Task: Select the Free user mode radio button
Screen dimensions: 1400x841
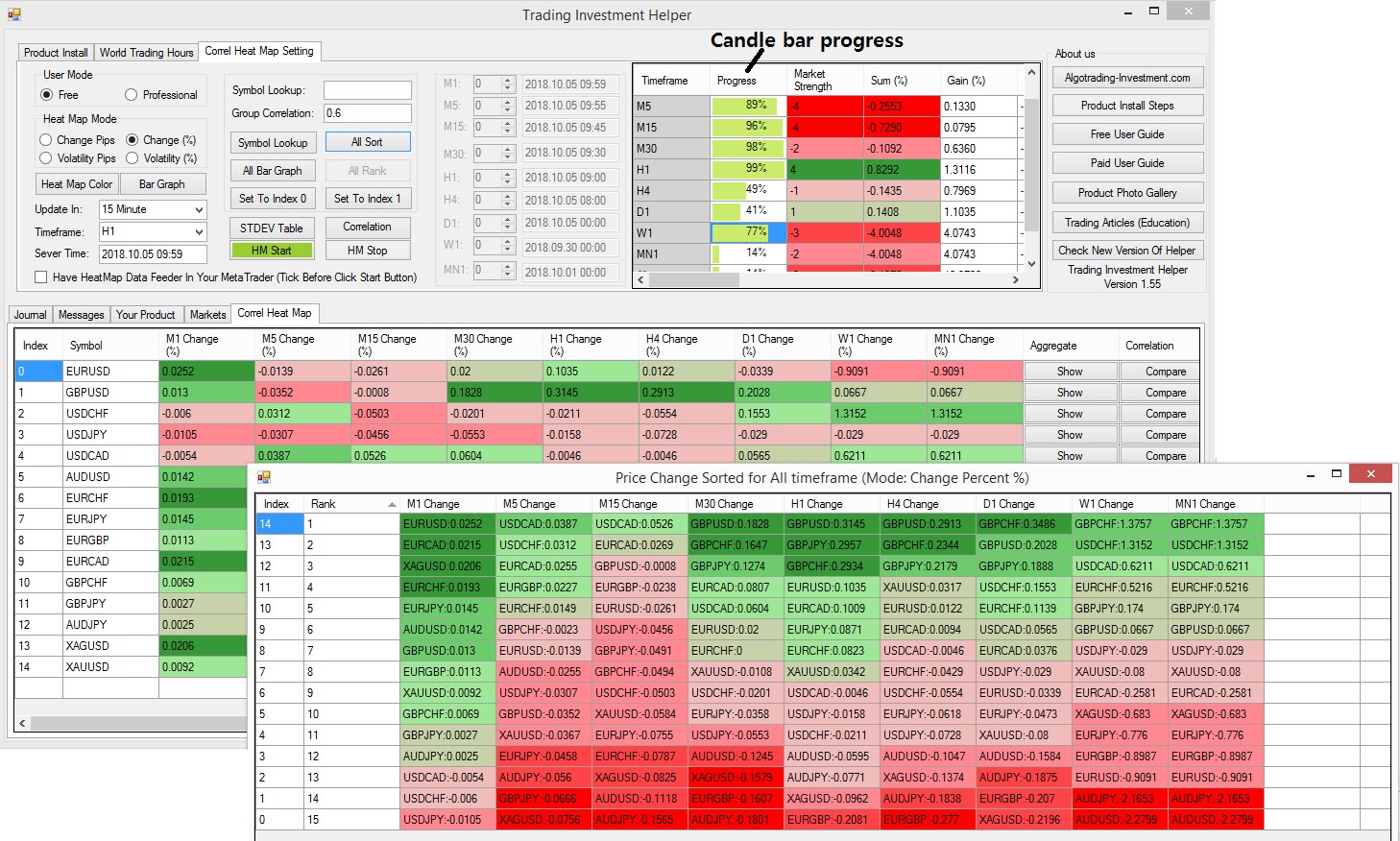Action: point(46,95)
